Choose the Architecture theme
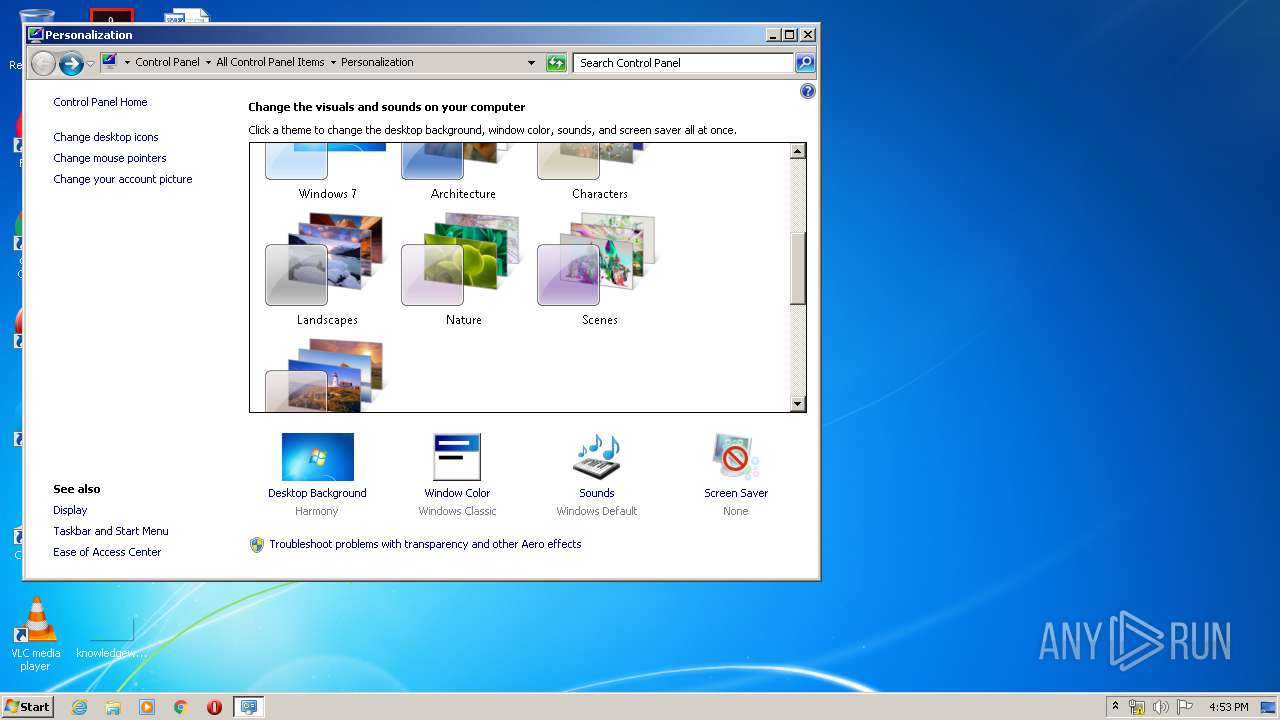Image resolution: width=1280 pixels, height=720 pixels. (x=462, y=172)
